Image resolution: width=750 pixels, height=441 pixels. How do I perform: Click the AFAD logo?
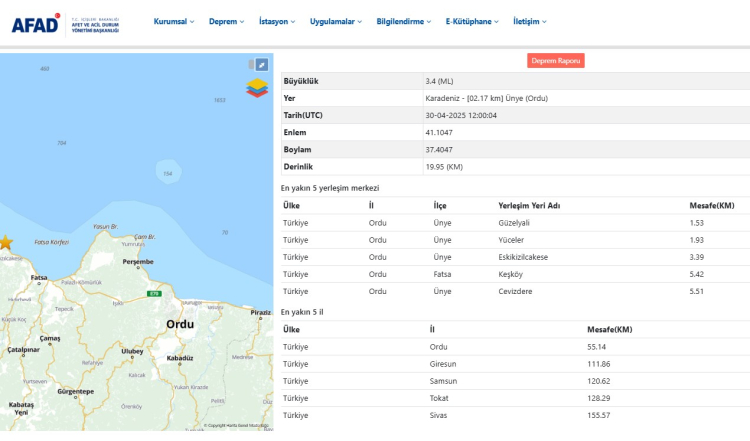36,24
